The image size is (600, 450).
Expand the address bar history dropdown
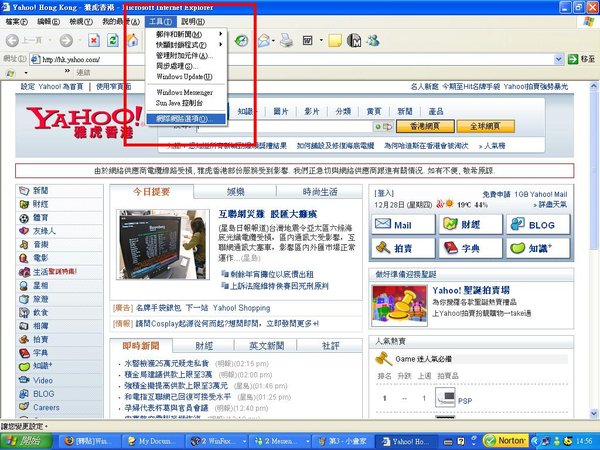(558, 59)
